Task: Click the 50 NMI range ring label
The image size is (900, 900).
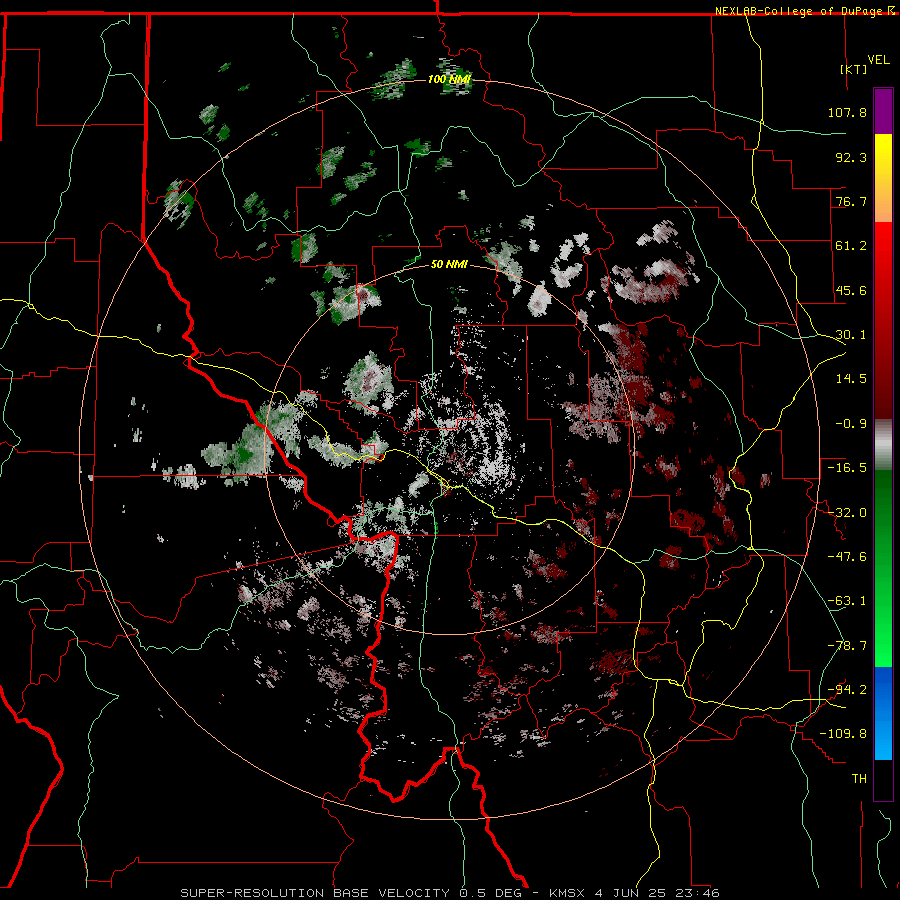Action: 449,265
